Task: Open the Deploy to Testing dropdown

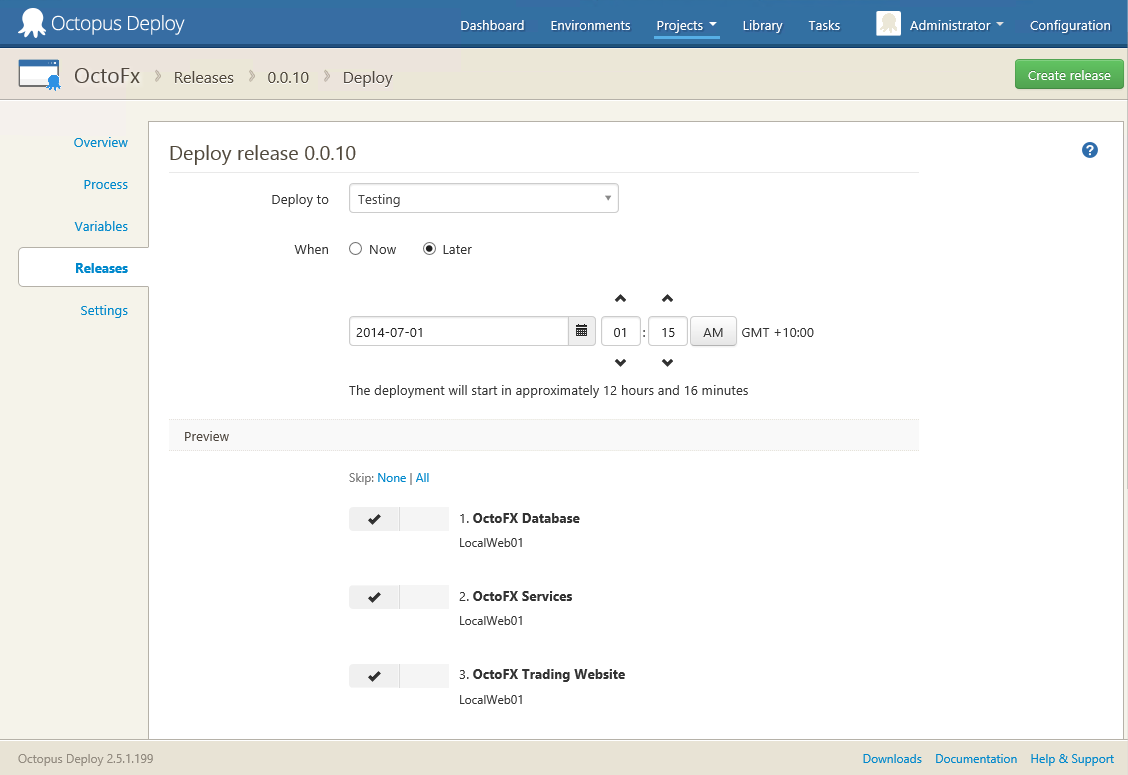Action: pos(483,198)
